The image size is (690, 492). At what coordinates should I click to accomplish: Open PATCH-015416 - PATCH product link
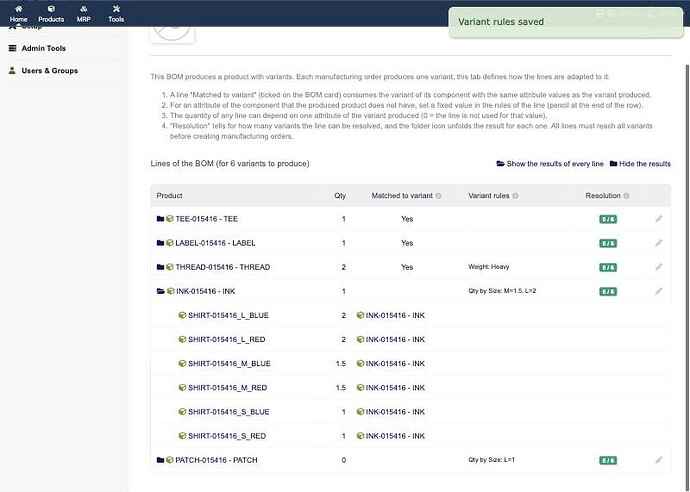pos(216,460)
